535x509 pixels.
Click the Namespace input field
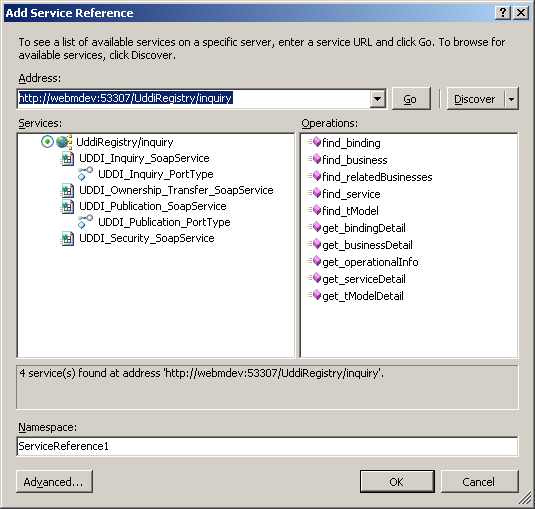(267, 446)
